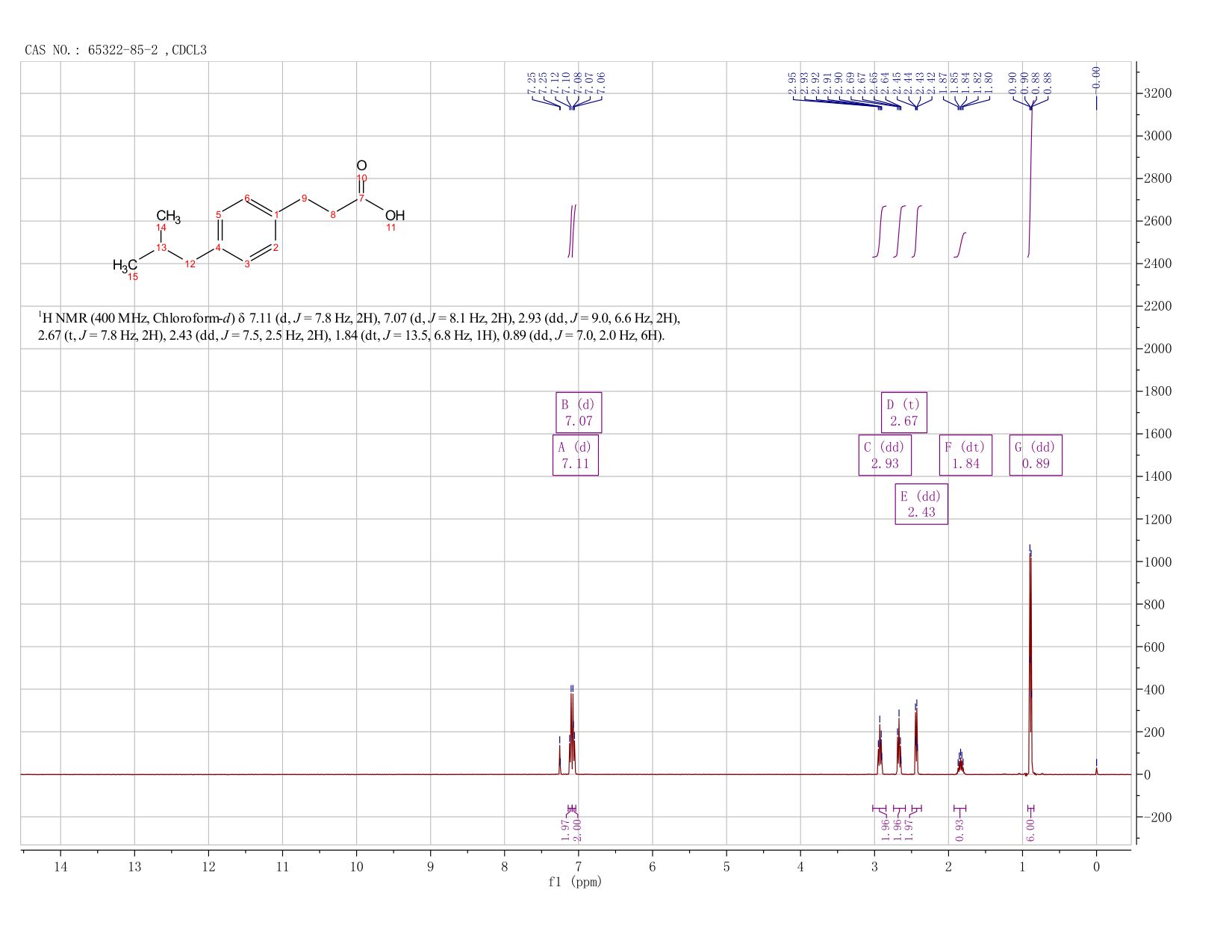Screen dimensions: 1232x952
Task: Select the multiplet box B (d) 7.07
Action: 579,412
